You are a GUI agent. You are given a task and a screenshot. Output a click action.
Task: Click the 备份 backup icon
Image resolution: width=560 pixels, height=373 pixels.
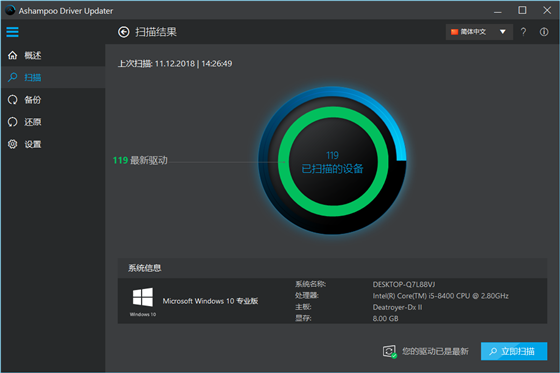tap(12, 100)
